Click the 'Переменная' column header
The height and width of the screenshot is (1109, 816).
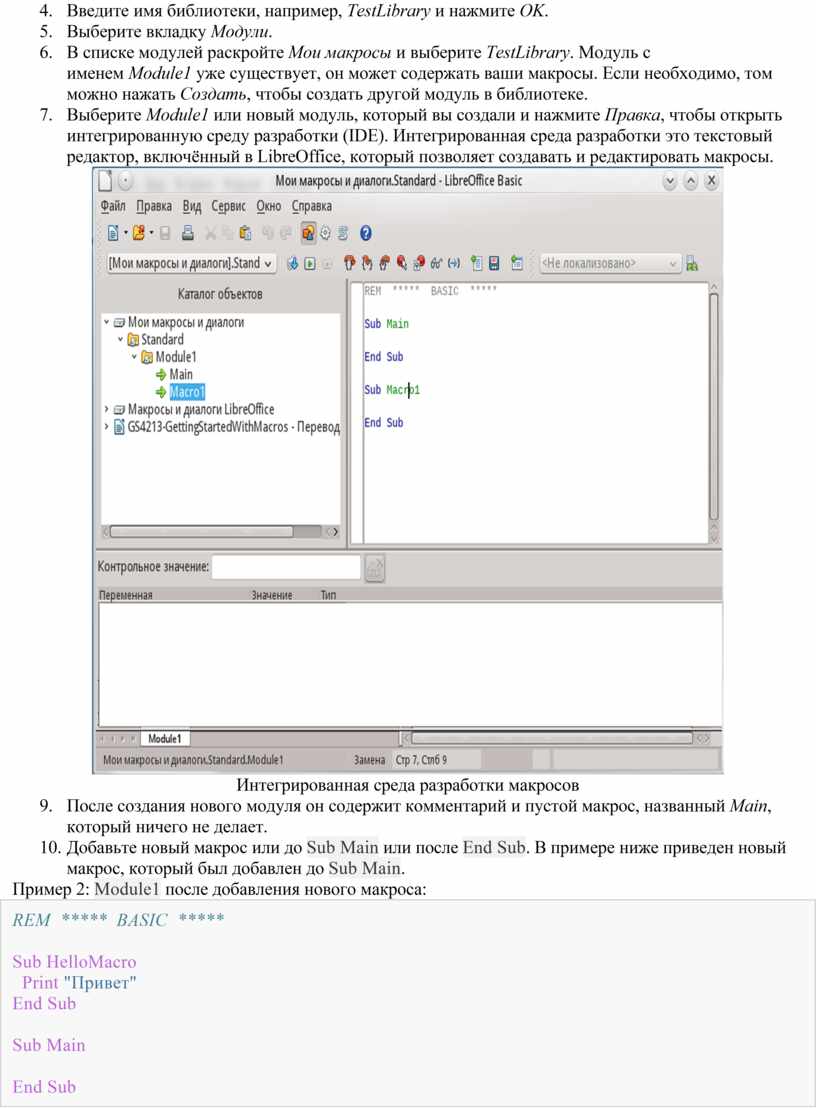pyautogui.click(x=126, y=596)
